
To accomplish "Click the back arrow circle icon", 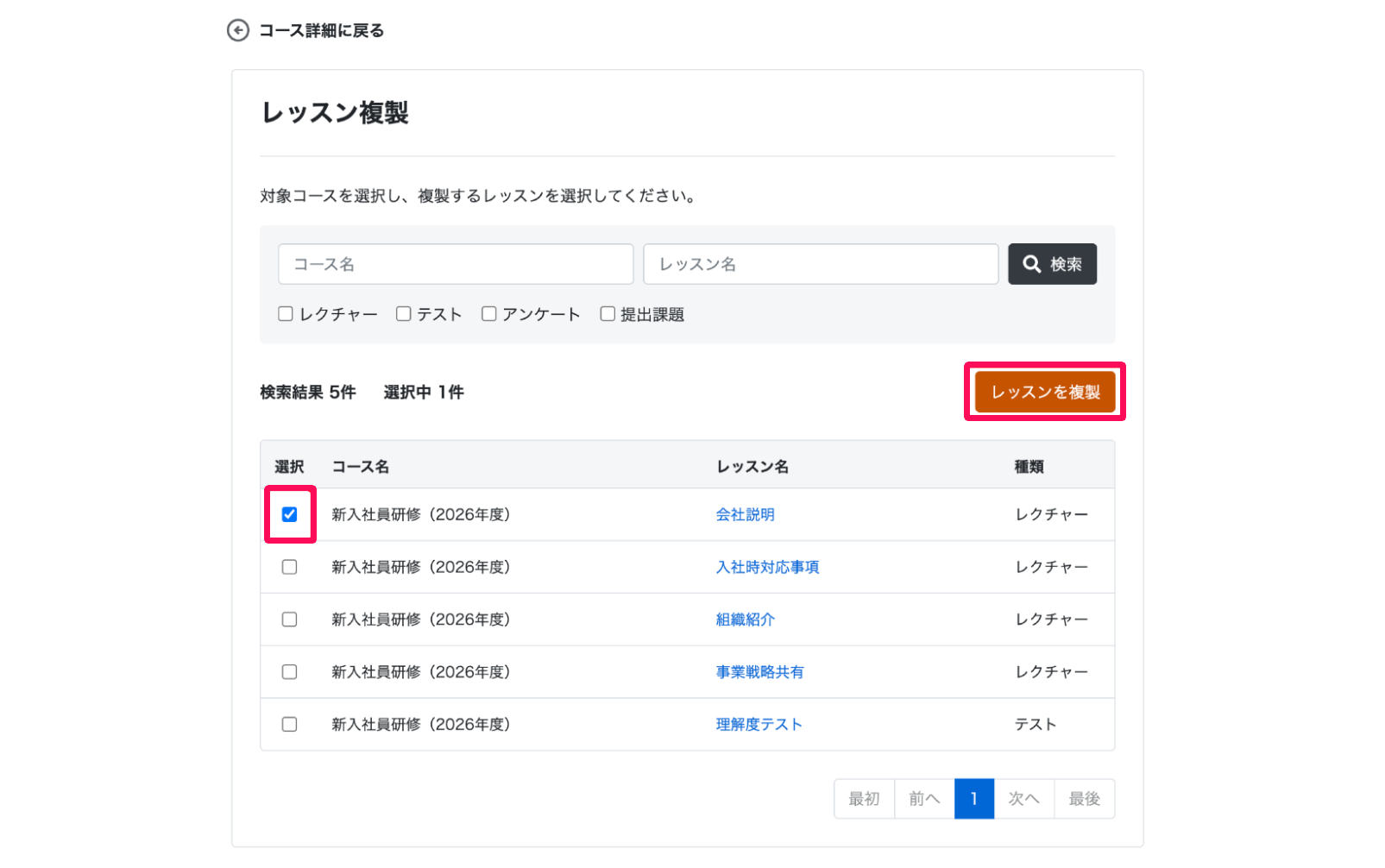I will 237,30.
